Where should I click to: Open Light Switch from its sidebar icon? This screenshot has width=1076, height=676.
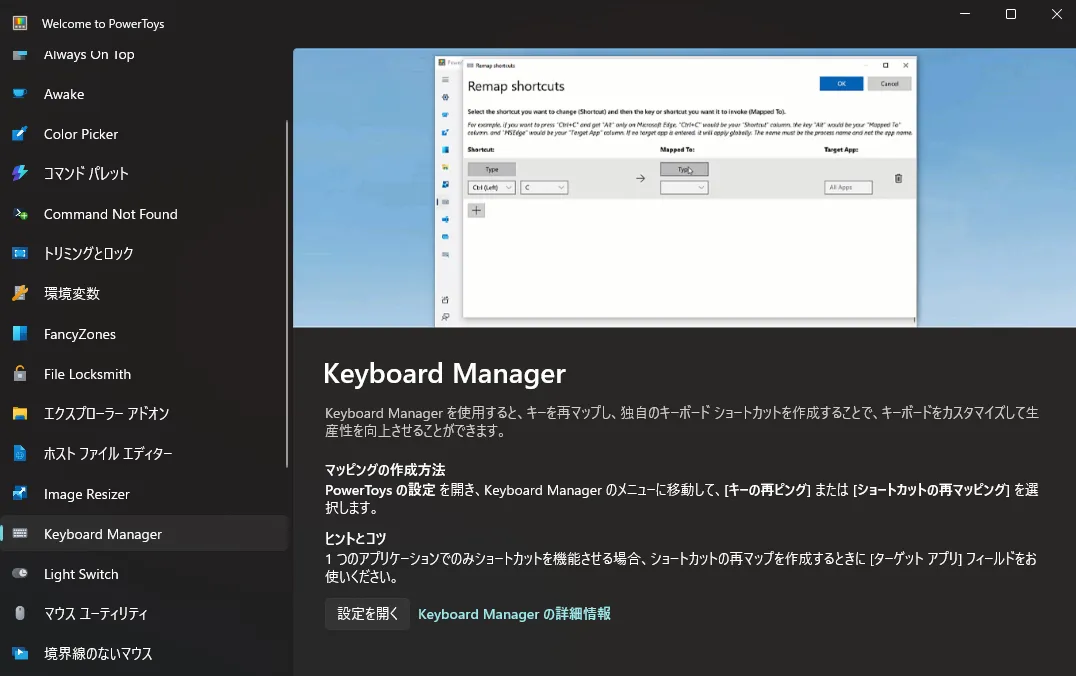tap(22, 574)
